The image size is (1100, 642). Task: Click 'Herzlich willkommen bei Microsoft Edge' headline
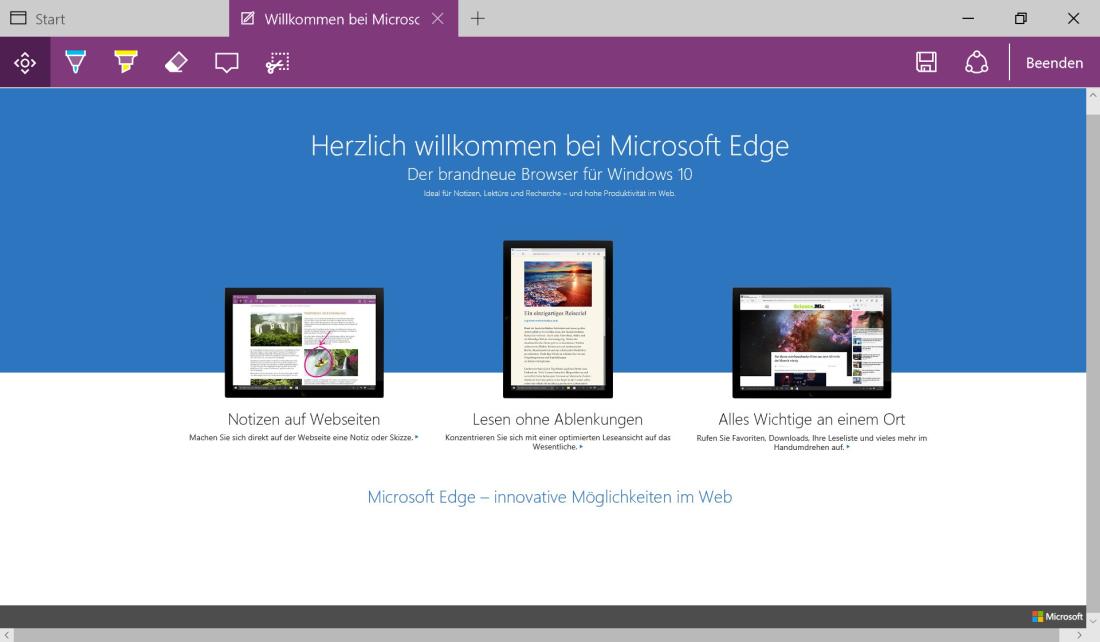point(550,146)
